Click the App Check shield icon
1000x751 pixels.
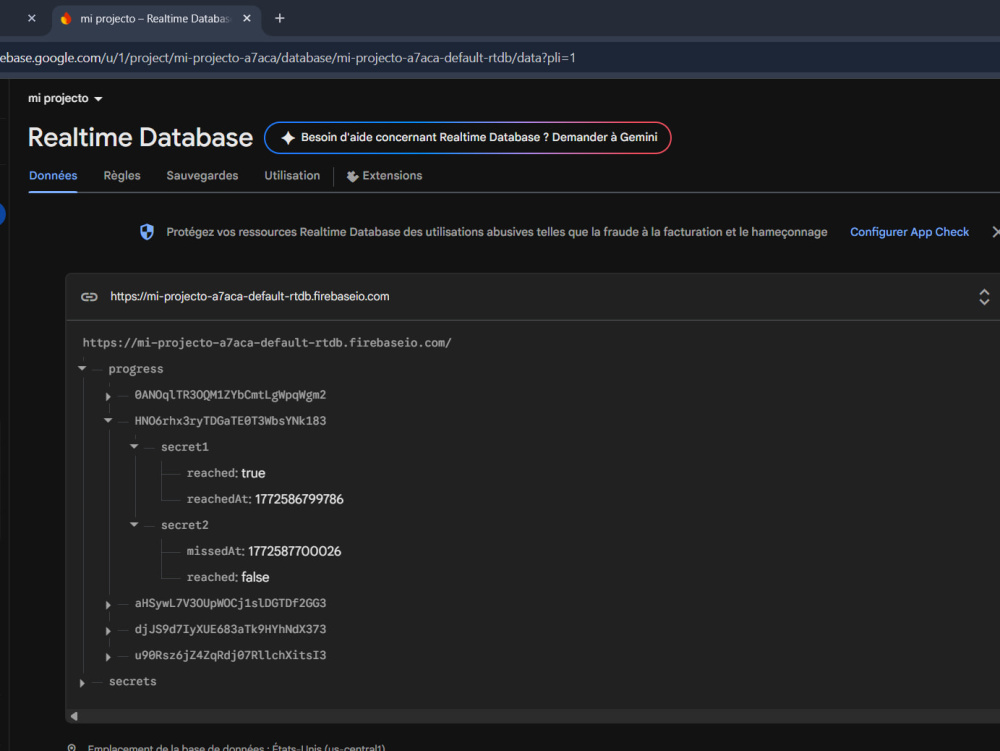147,232
